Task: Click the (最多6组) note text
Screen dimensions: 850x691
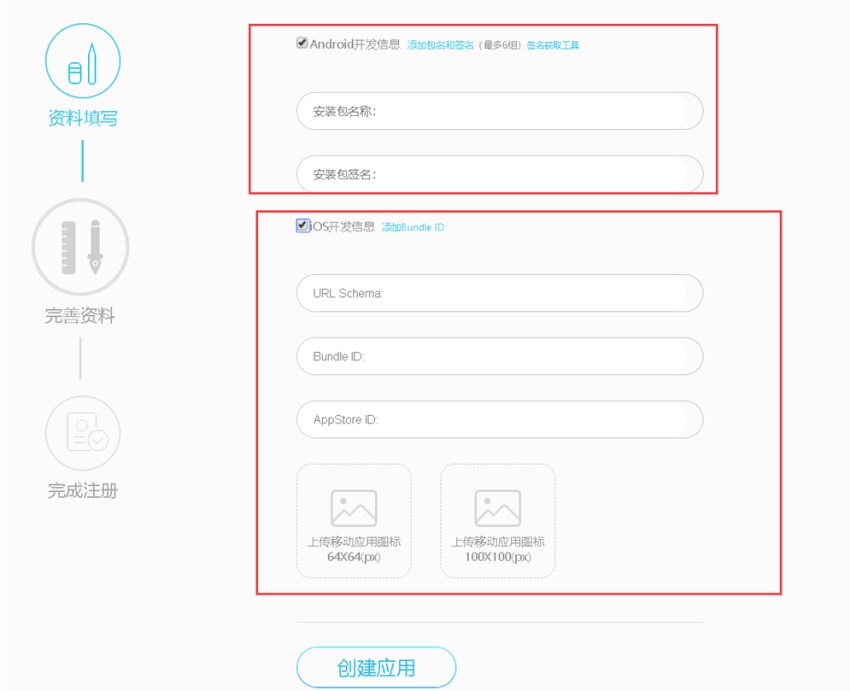Action: tap(500, 45)
